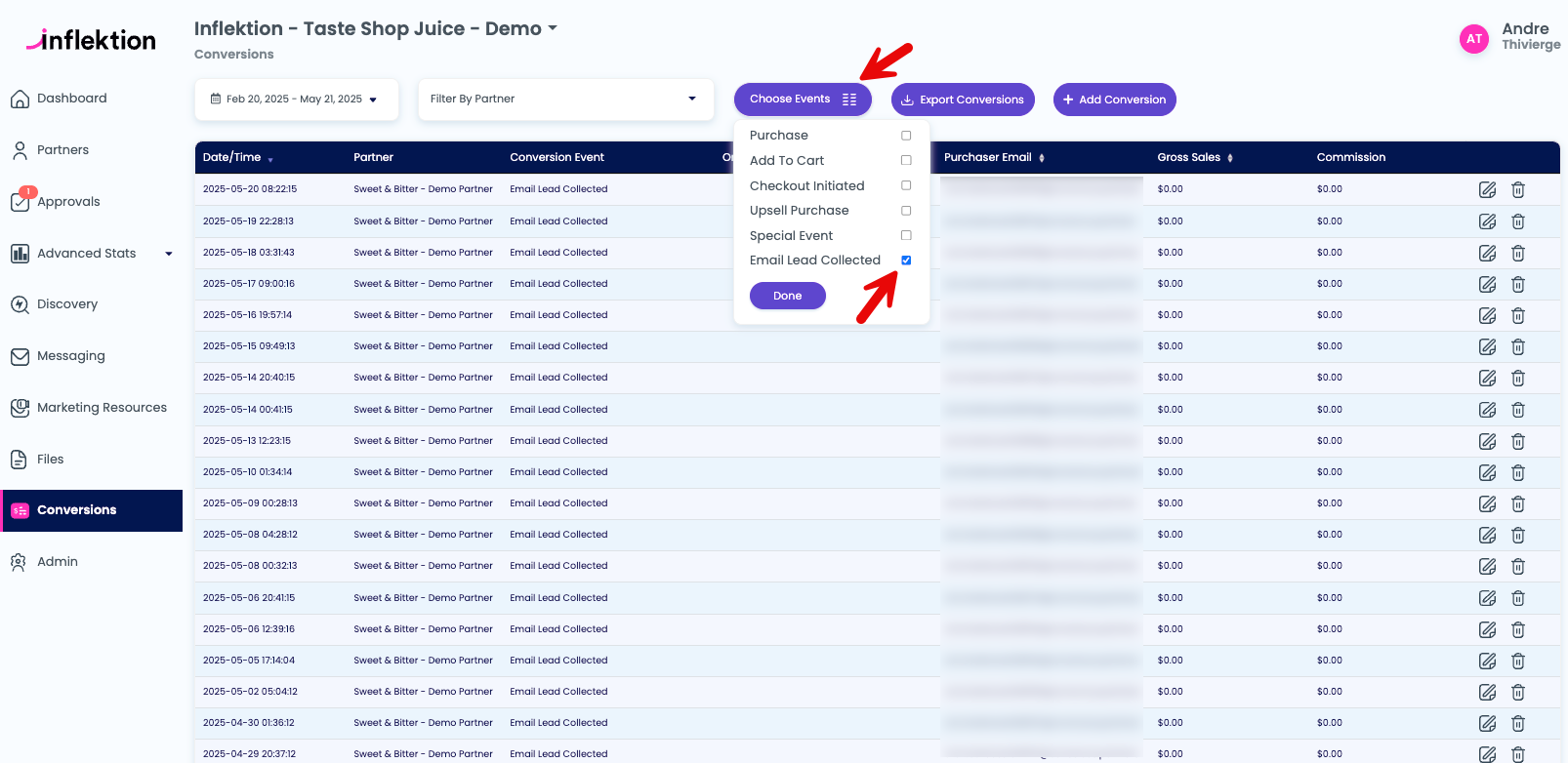
Task: Check the Special Event checkbox
Action: pos(906,235)
